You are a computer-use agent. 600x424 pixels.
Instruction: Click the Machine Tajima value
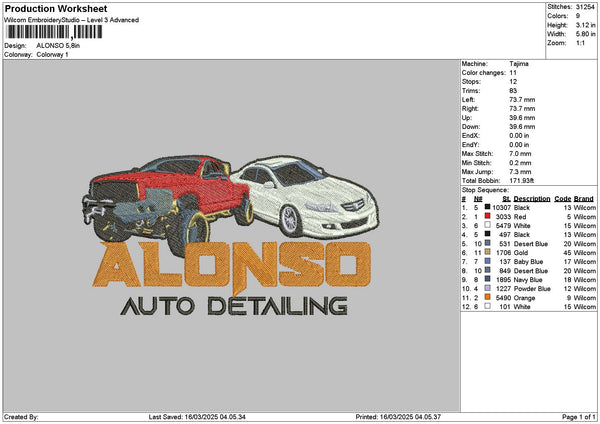tap(520, 63)
